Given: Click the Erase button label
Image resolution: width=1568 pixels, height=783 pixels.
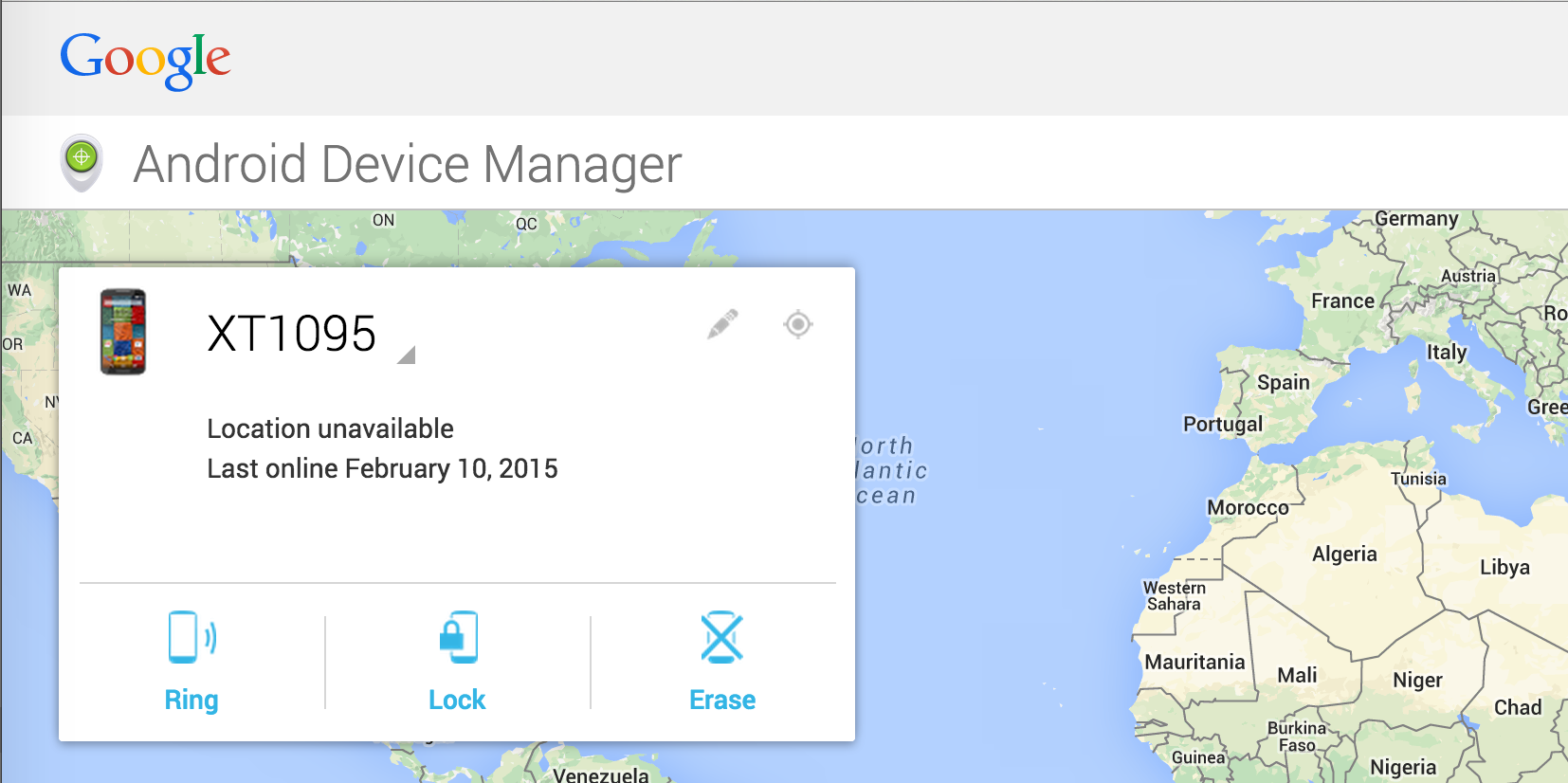Looking at the screenshot, I should click(x=722, y=700).
